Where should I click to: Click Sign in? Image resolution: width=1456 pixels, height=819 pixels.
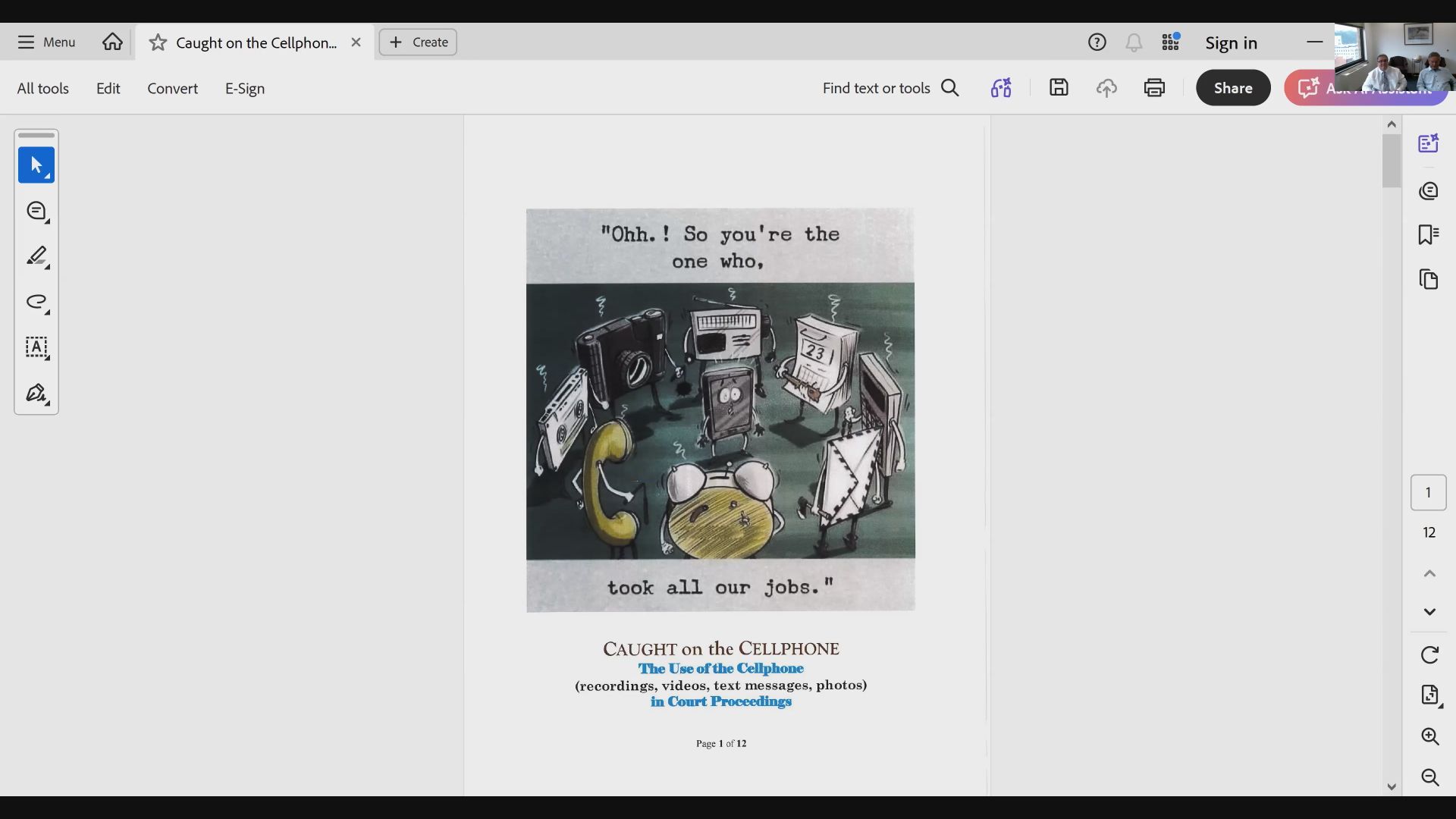1232,43
